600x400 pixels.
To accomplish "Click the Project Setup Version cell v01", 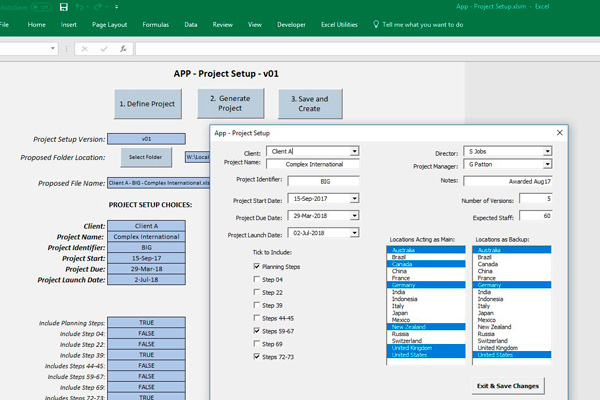I will click(x=147, y=139).
